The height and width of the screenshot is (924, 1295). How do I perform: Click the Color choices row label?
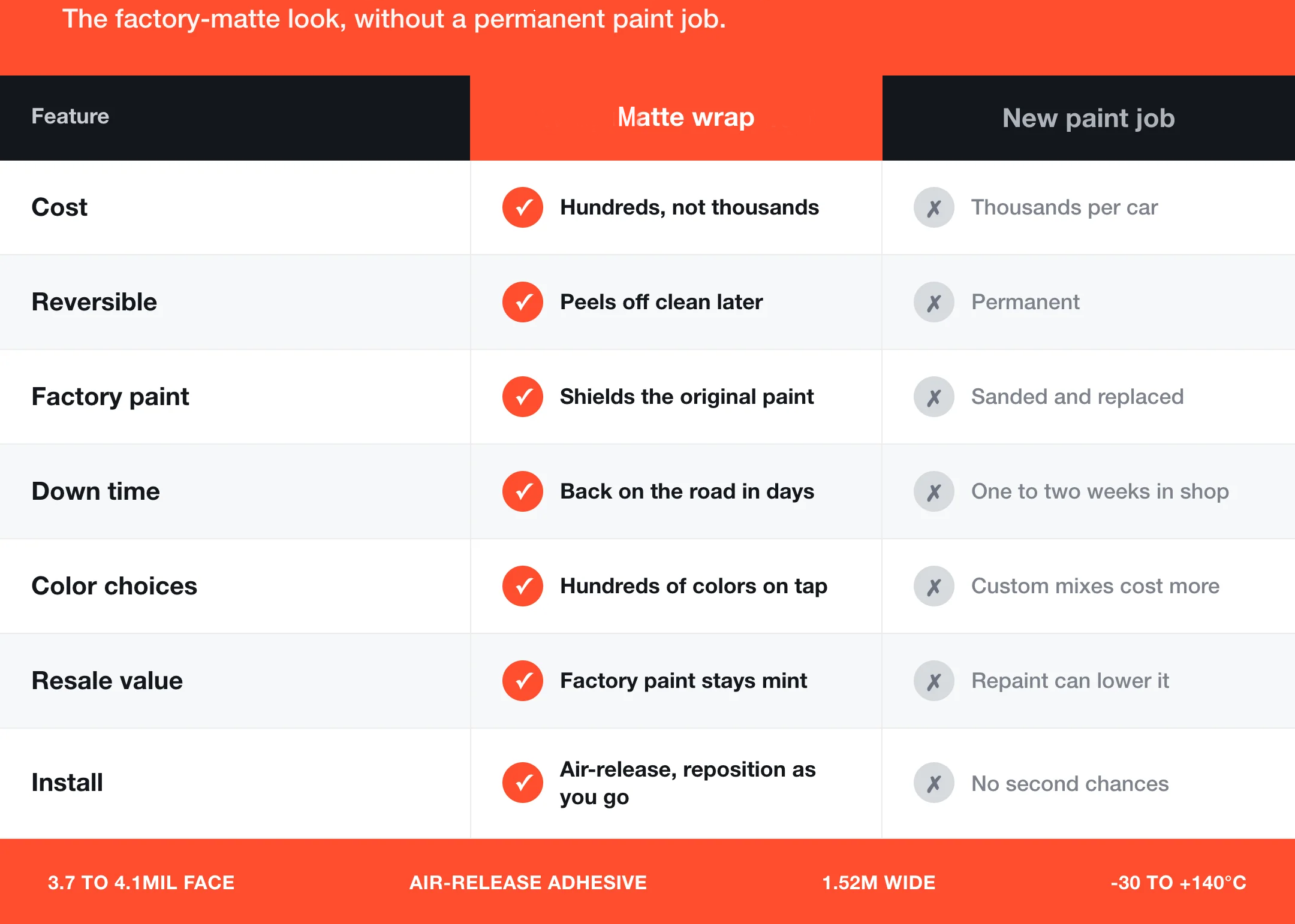115,586
